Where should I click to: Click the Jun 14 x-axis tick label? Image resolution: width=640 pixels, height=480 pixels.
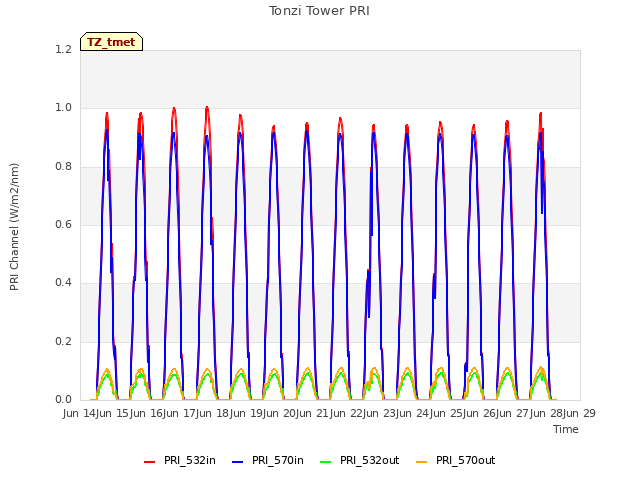pos(80,413)
